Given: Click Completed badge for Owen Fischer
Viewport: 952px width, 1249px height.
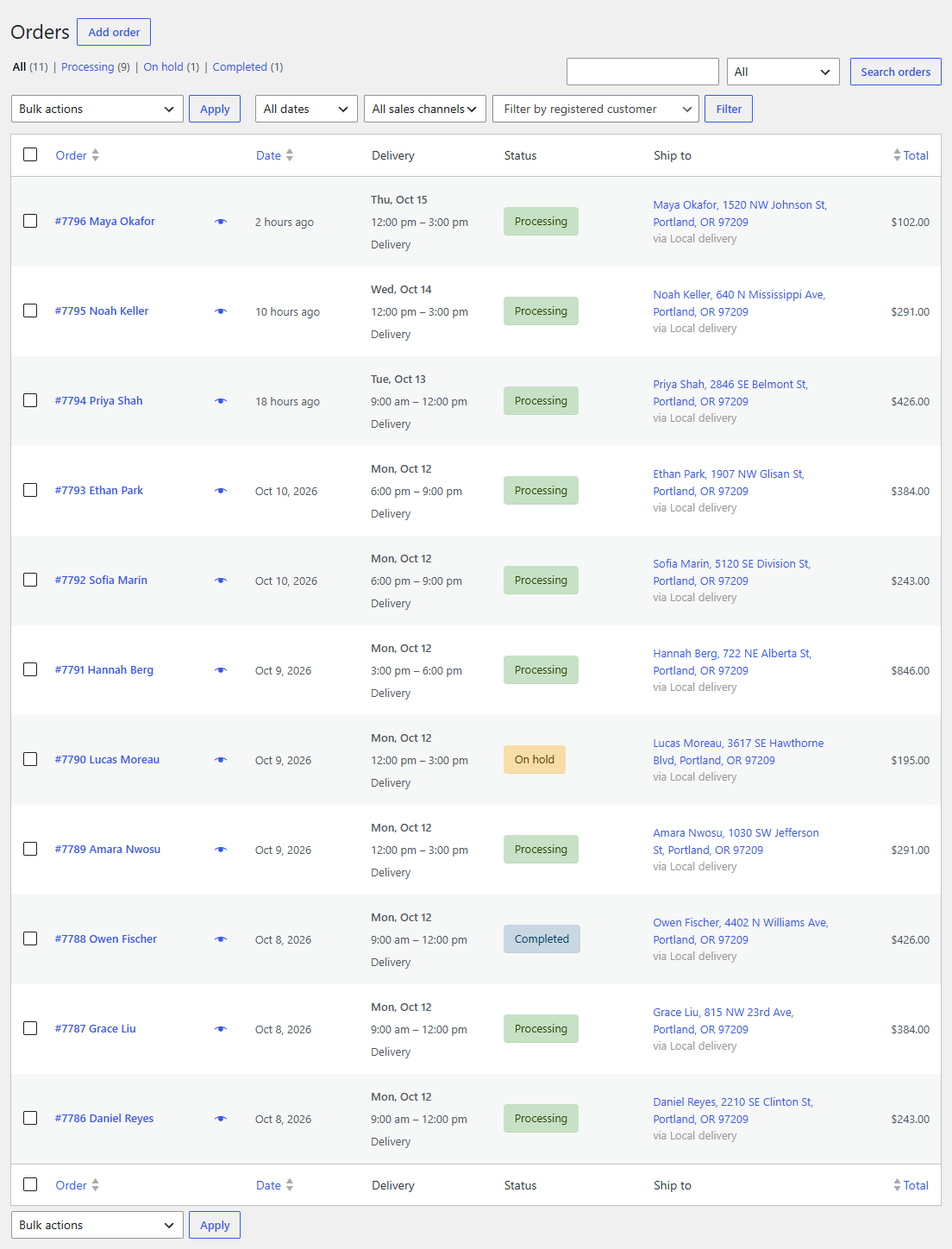Looking at the screenshot, I should click(x=542, y=939).
